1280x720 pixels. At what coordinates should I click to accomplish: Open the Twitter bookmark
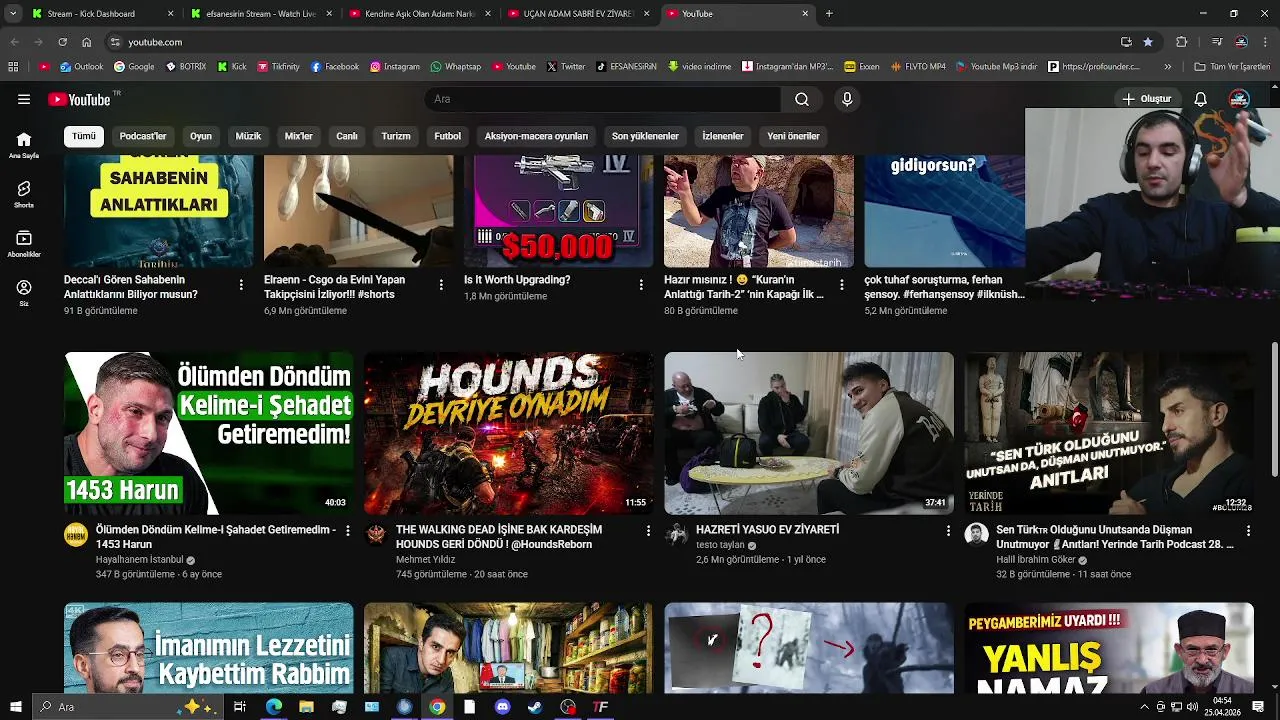point(566,67)
